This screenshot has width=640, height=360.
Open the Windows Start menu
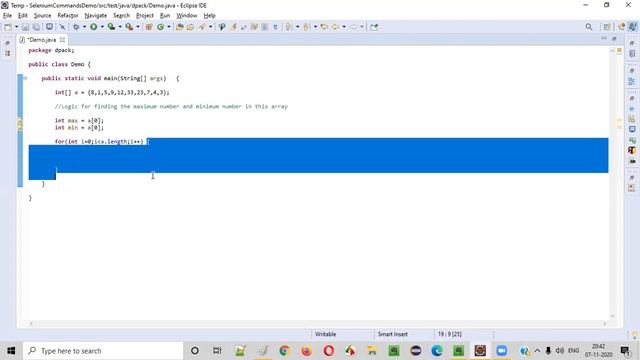[x=11, y=351]
